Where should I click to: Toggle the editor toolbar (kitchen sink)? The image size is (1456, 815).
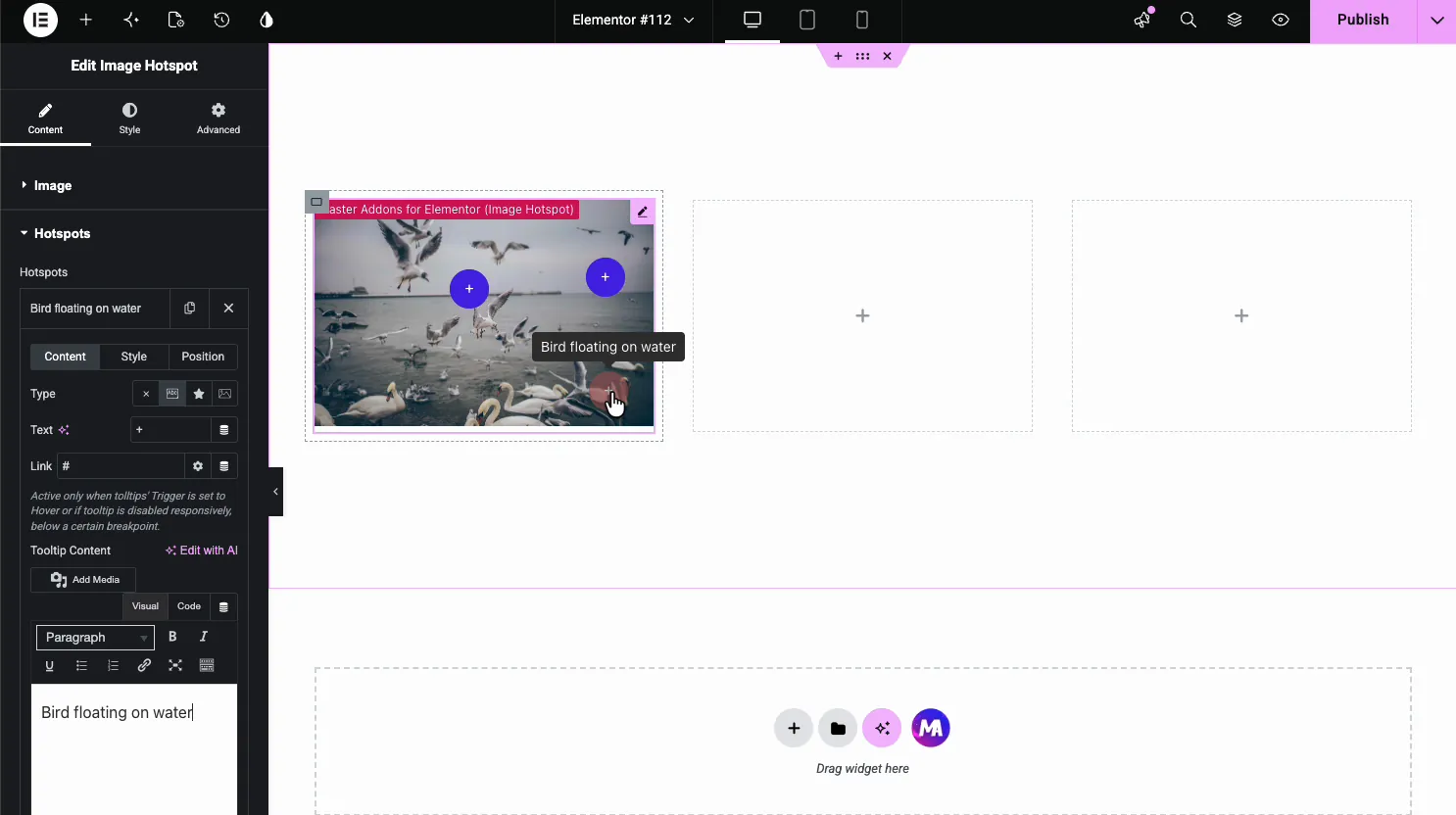point(207,666)
